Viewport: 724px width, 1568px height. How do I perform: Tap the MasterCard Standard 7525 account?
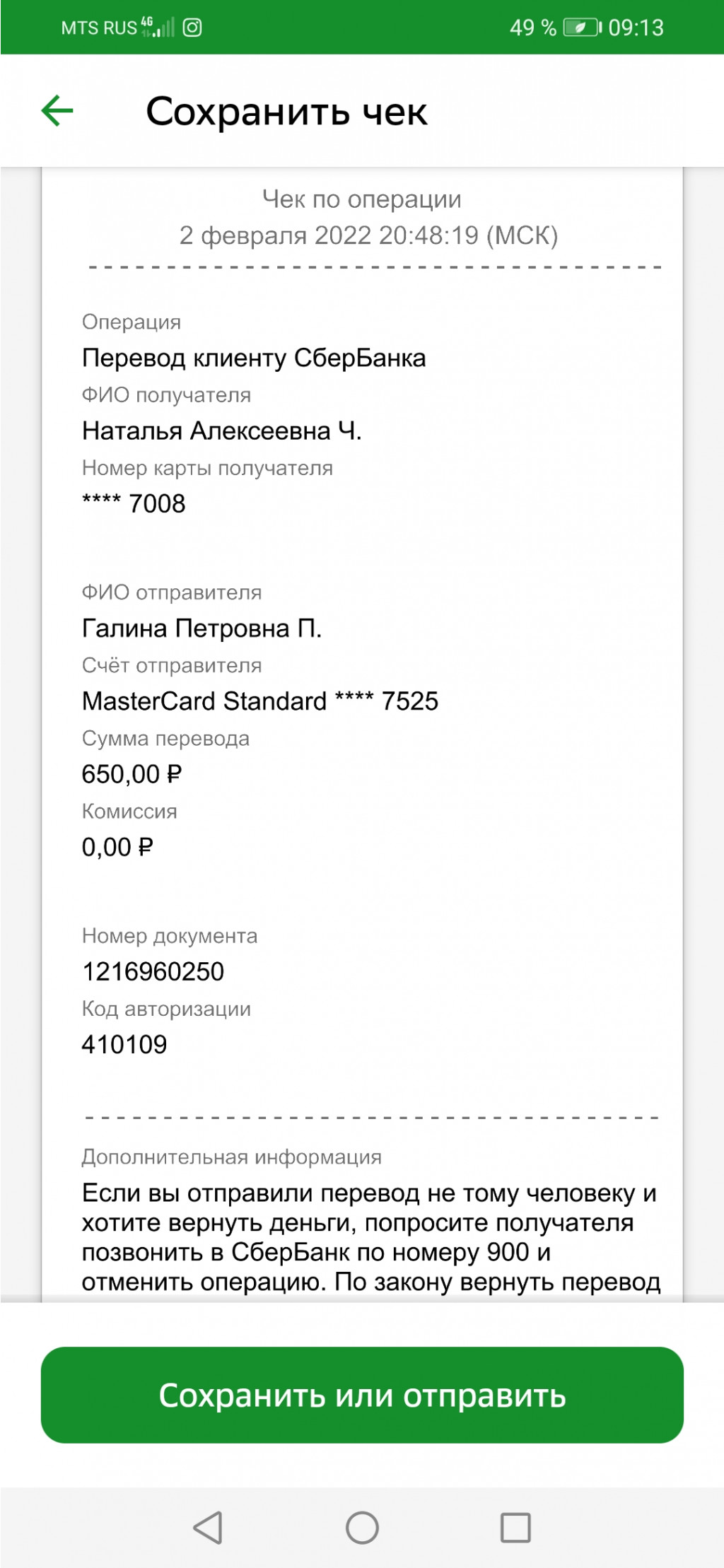coord(259,701)
